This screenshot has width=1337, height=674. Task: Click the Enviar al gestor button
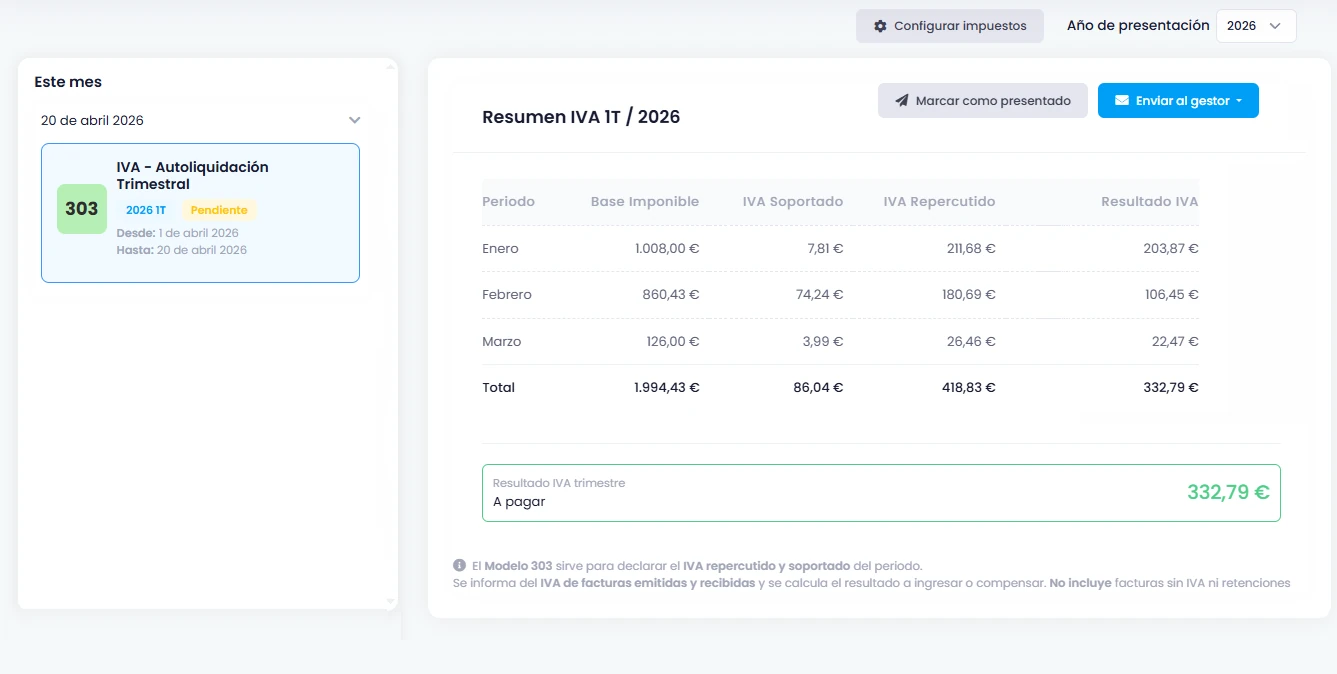tap(1178, 100)
